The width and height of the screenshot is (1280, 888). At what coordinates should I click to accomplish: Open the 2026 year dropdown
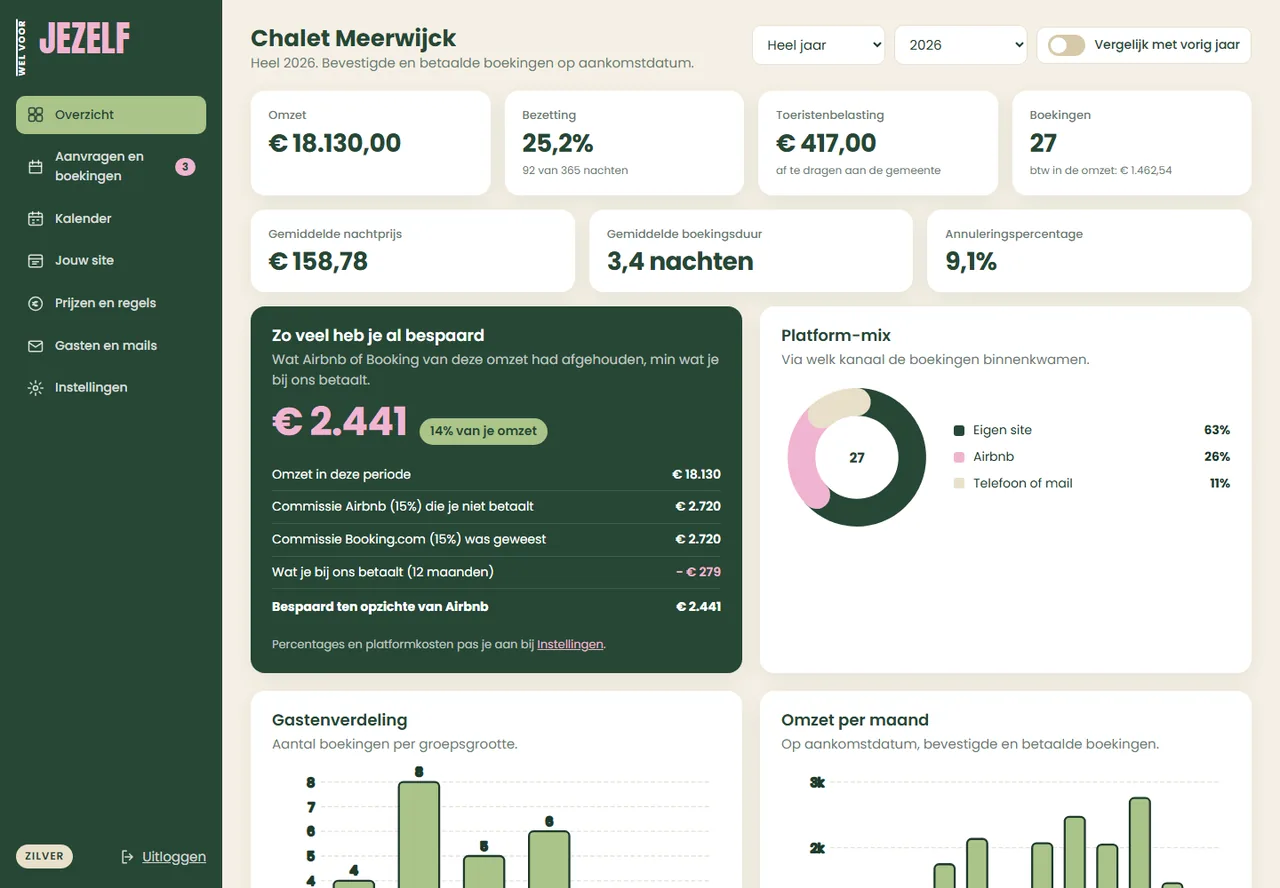(x=961, y=45)
